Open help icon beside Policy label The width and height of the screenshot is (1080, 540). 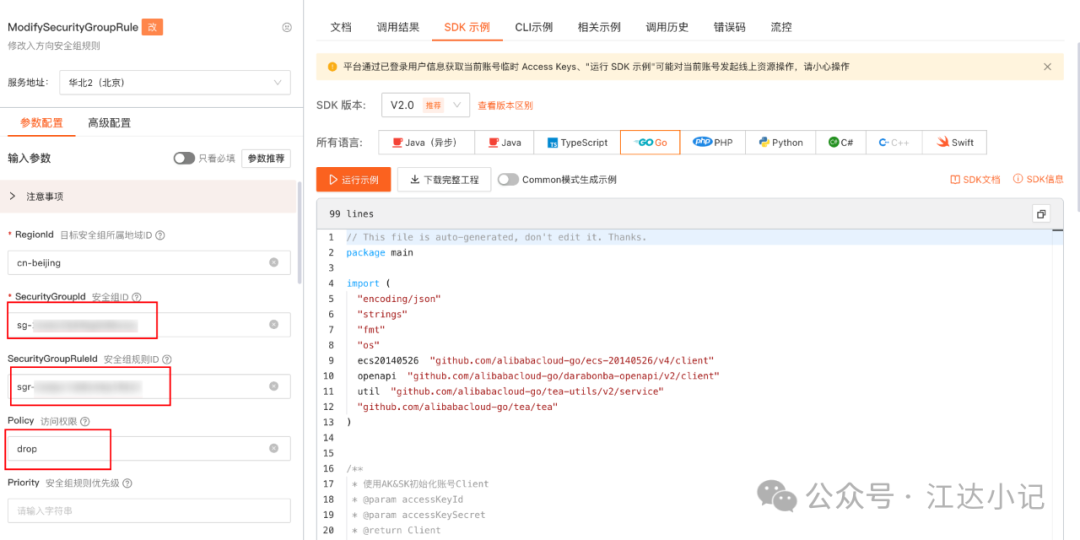tap(85, 421)
